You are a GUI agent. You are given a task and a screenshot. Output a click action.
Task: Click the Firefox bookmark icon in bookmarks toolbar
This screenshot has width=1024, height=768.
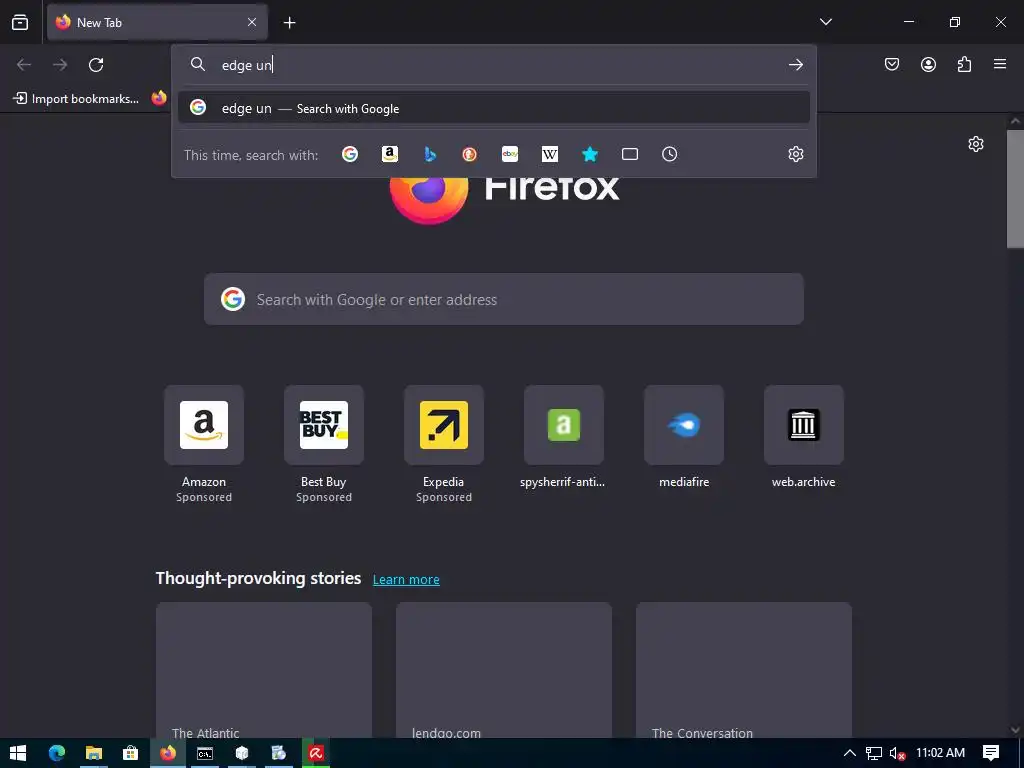pos(159,99)
